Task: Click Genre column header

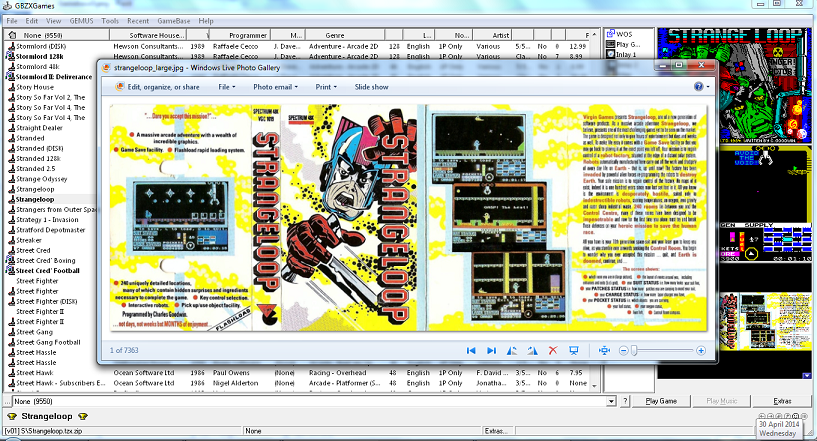Action: (345, 35)
